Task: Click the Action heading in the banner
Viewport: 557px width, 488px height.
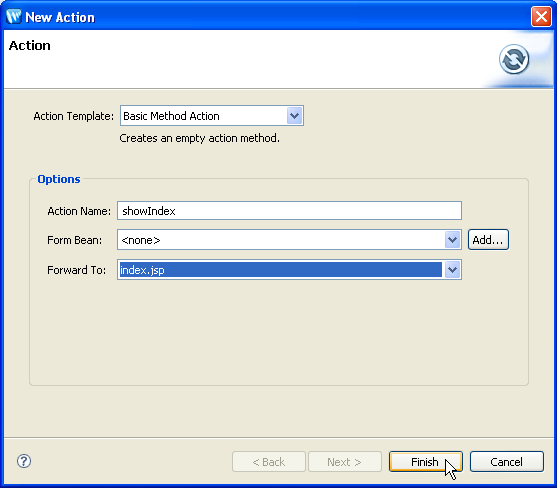Action: (29, 46)
